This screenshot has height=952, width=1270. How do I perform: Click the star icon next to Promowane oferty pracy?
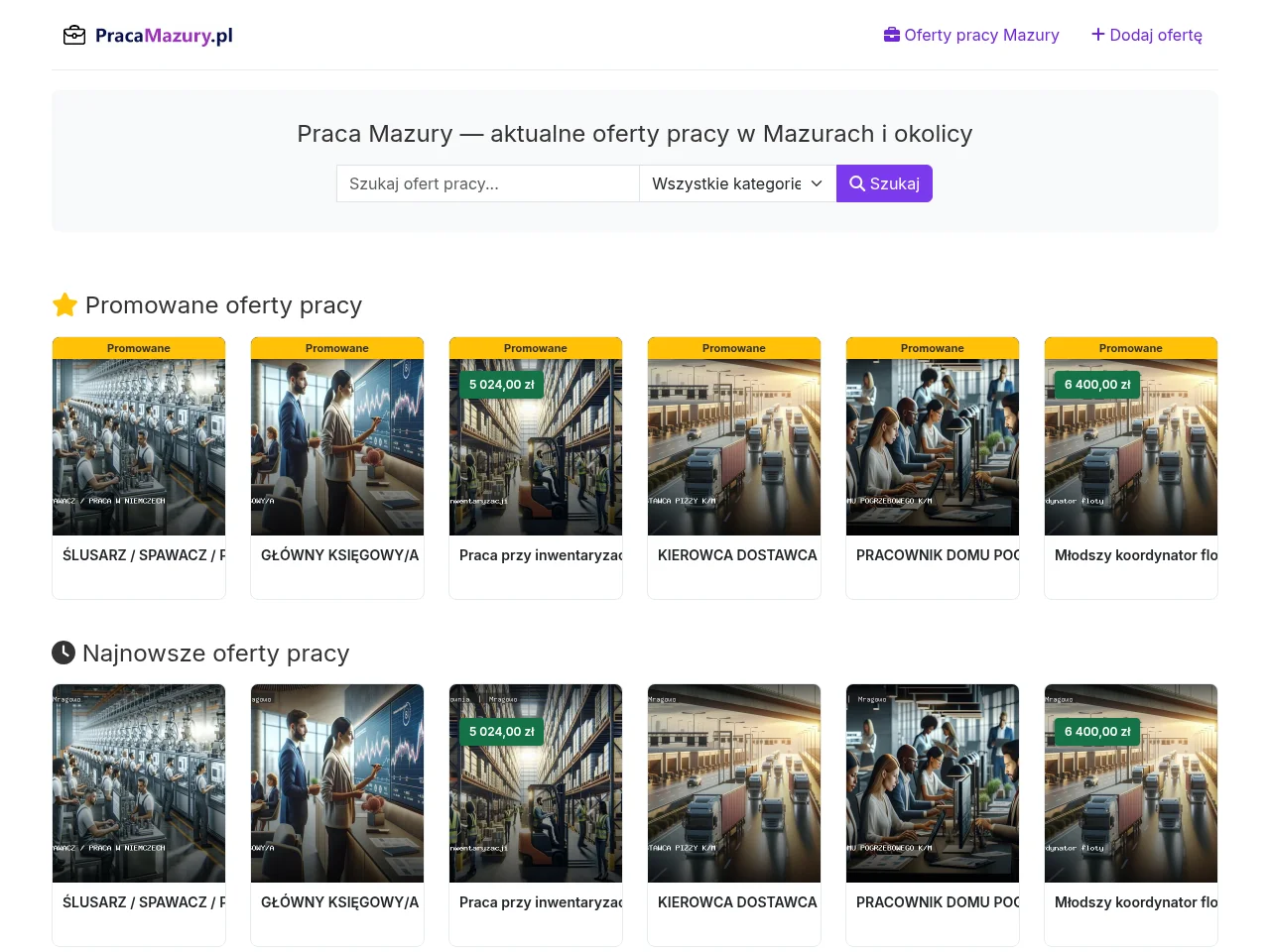64,305
